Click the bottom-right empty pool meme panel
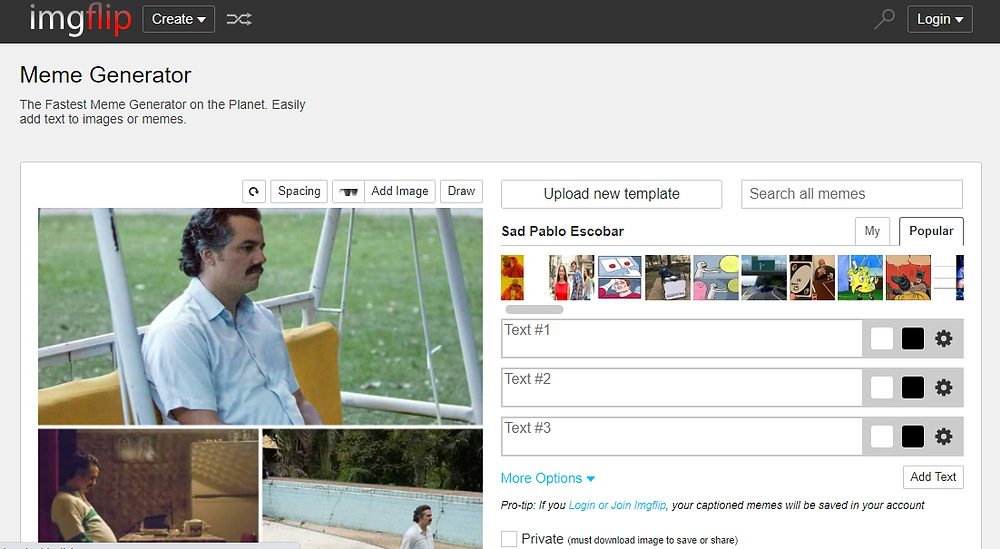 pos(372,488)
